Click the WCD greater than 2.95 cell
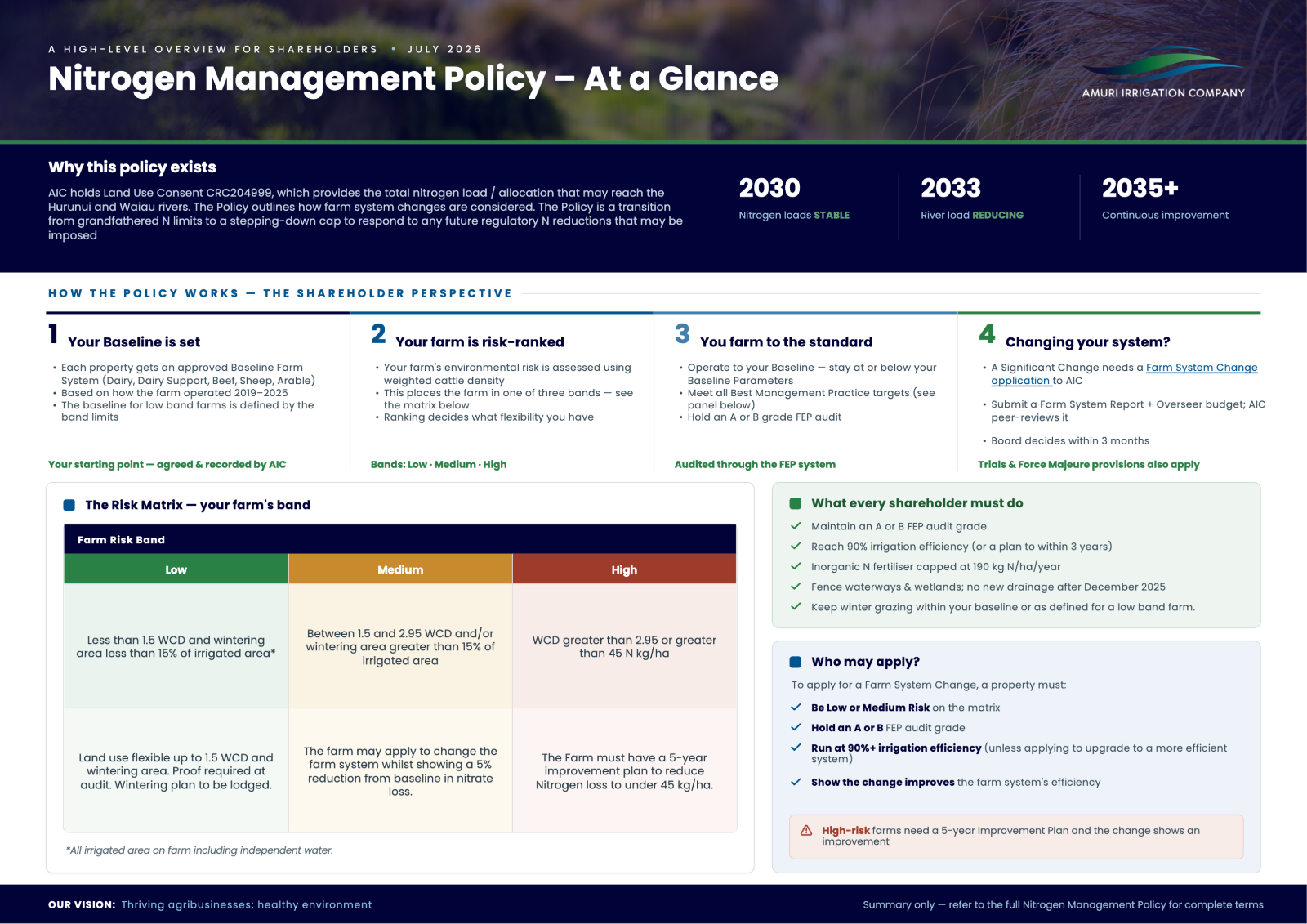 coord(624,646)
